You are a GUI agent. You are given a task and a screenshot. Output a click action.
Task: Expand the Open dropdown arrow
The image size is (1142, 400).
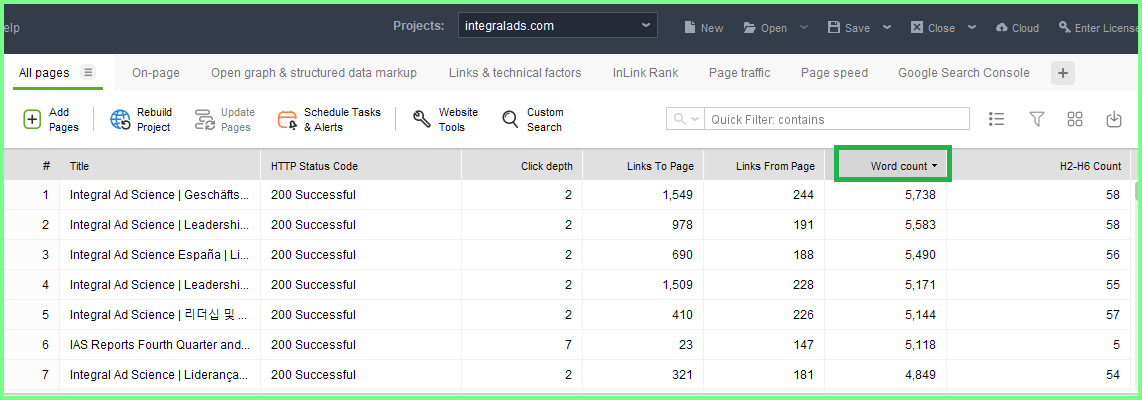[803, 28]
